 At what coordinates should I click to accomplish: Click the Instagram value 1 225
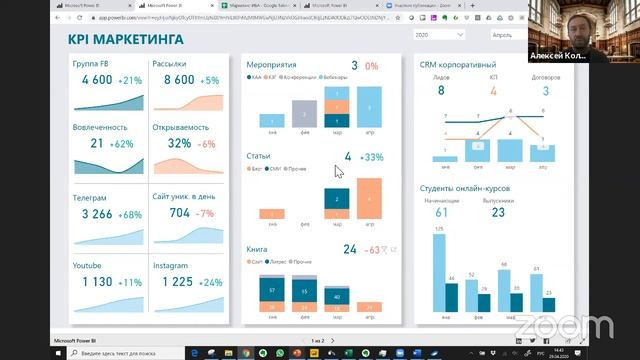(x=178, y=282)
